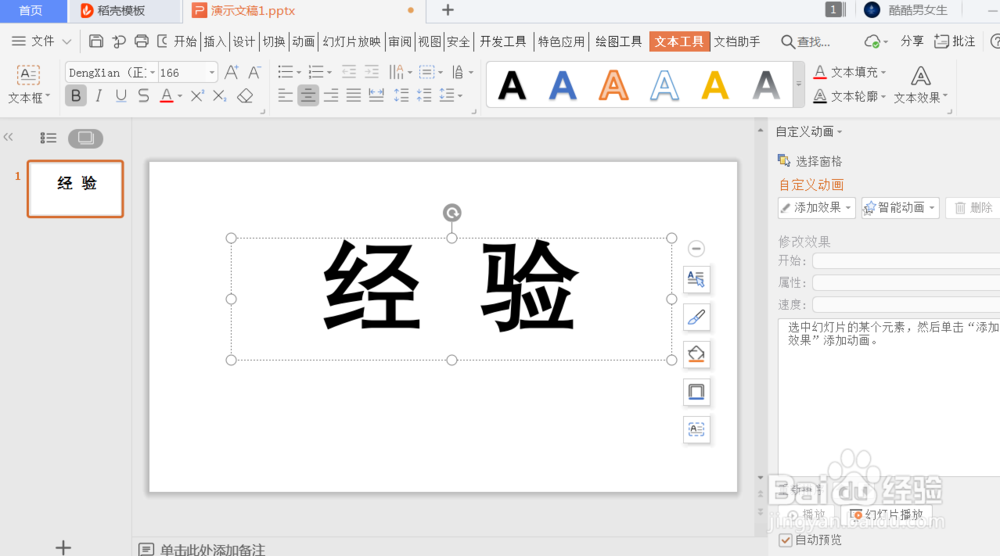Select black text preset style

click(512, 85)
